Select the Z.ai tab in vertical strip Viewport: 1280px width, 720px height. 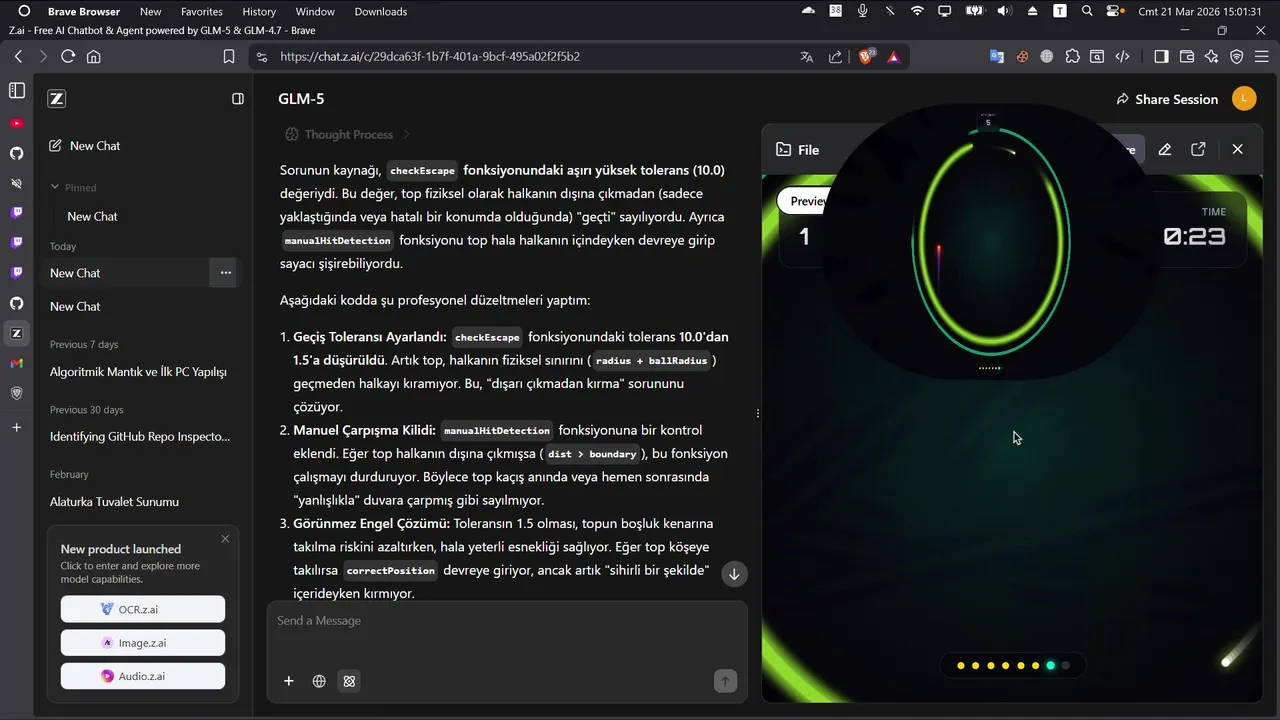[x=16, y=333]
